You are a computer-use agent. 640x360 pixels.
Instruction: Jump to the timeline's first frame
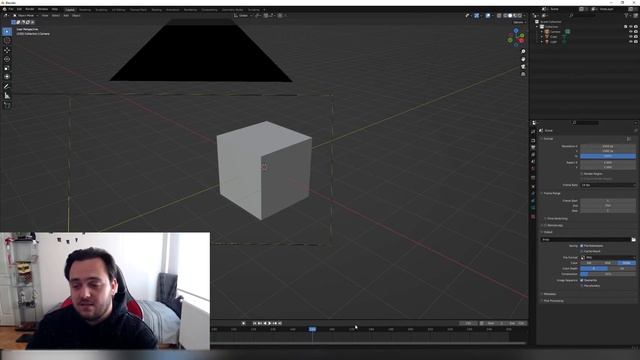point(254,323)
